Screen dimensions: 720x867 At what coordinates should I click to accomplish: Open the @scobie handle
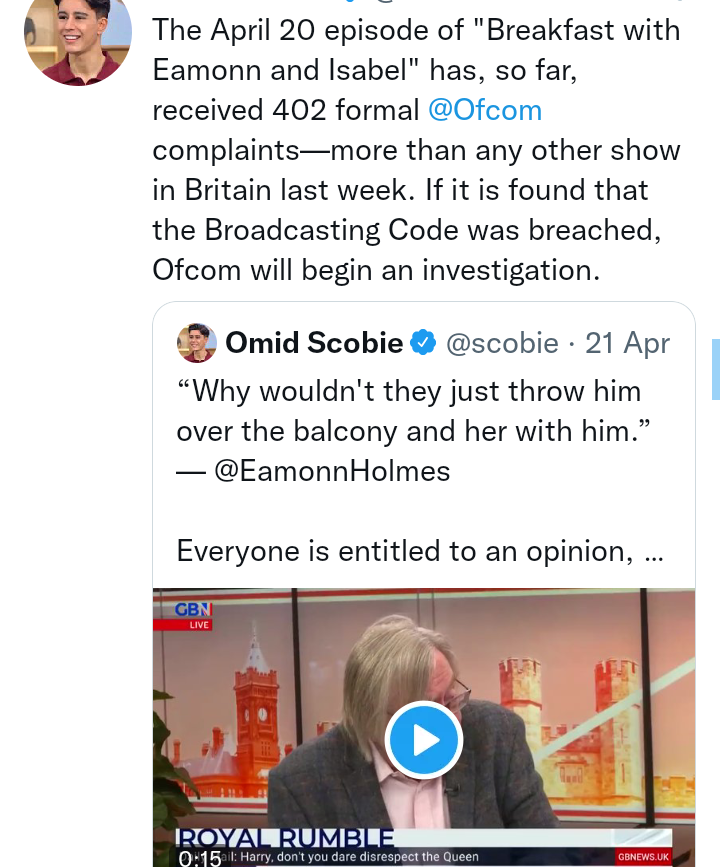click(x=502, y=343)
